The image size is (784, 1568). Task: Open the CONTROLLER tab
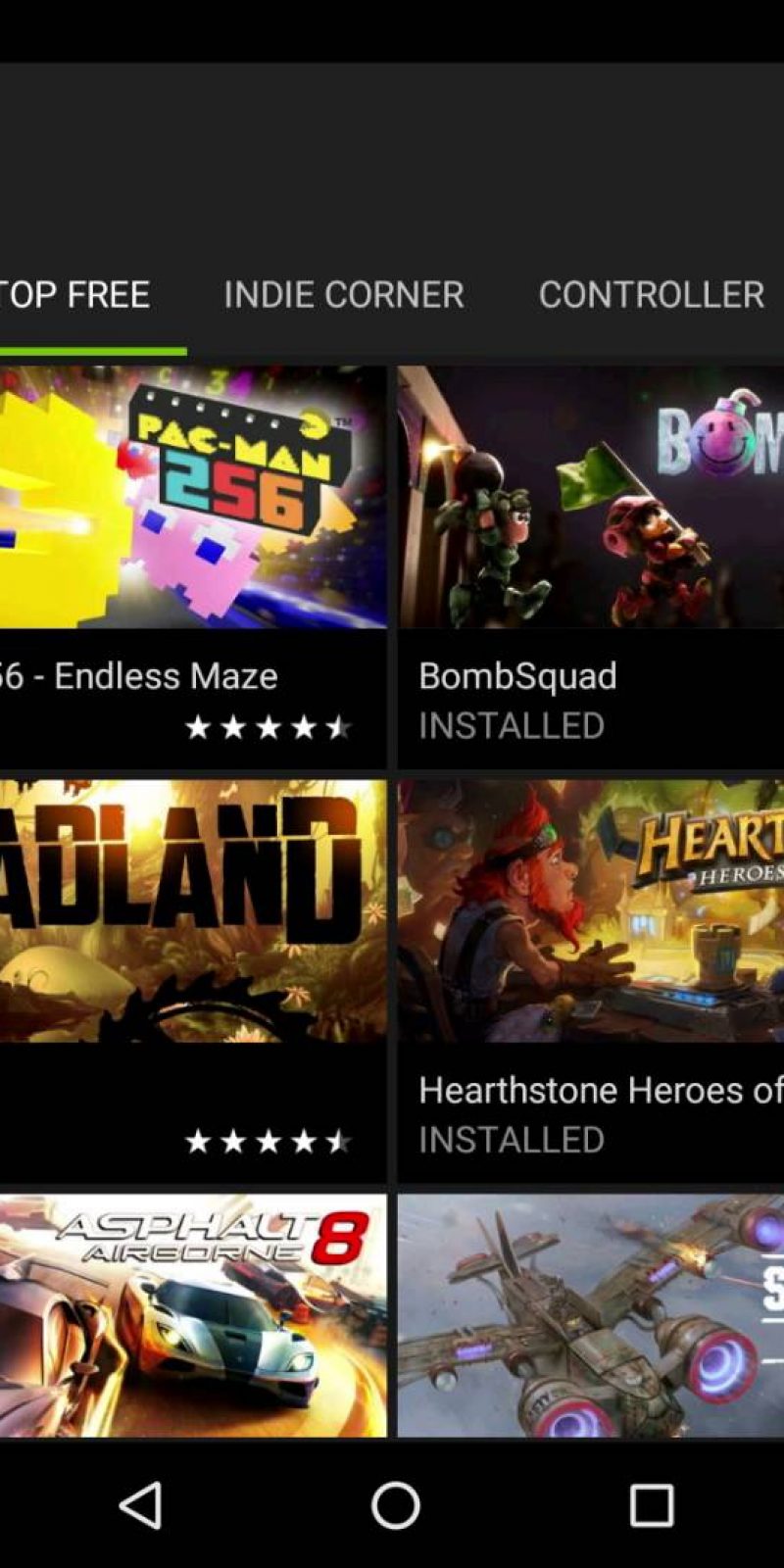pos(652,294)
